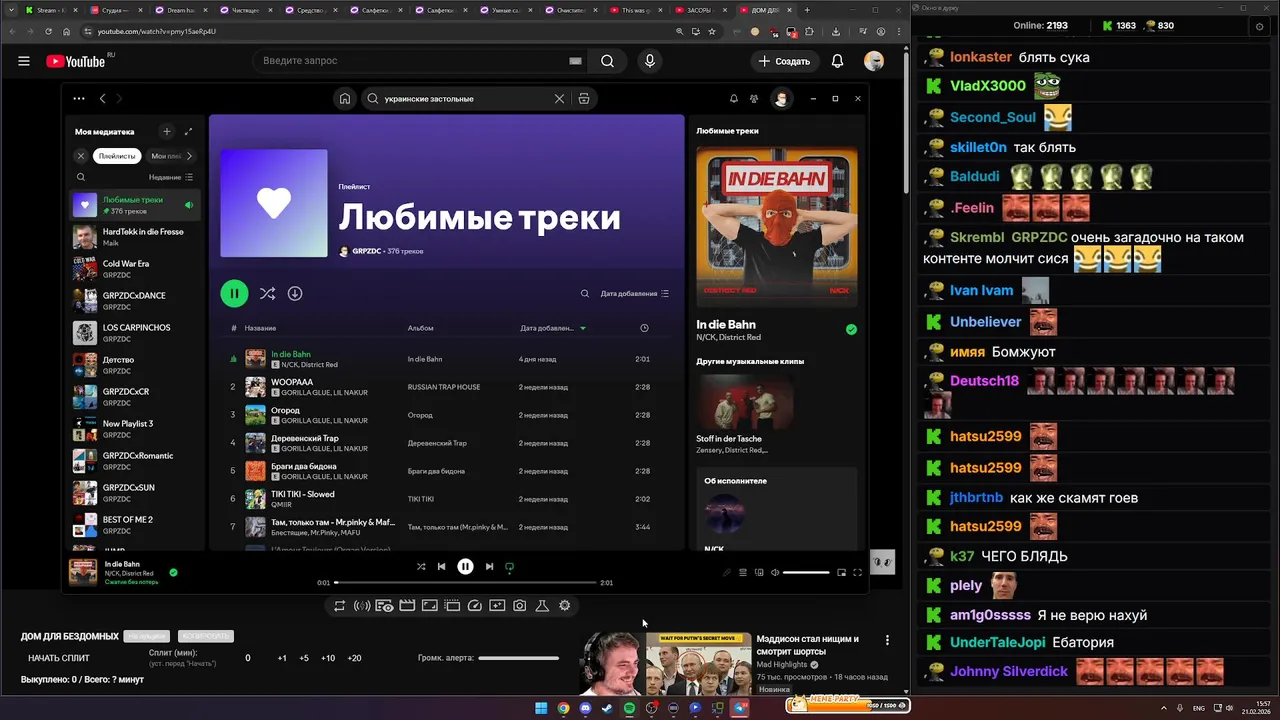Open the Stoff in der Tasche clip thumbnail
The height and width of the screenshot is (720, 1280).
745,401
